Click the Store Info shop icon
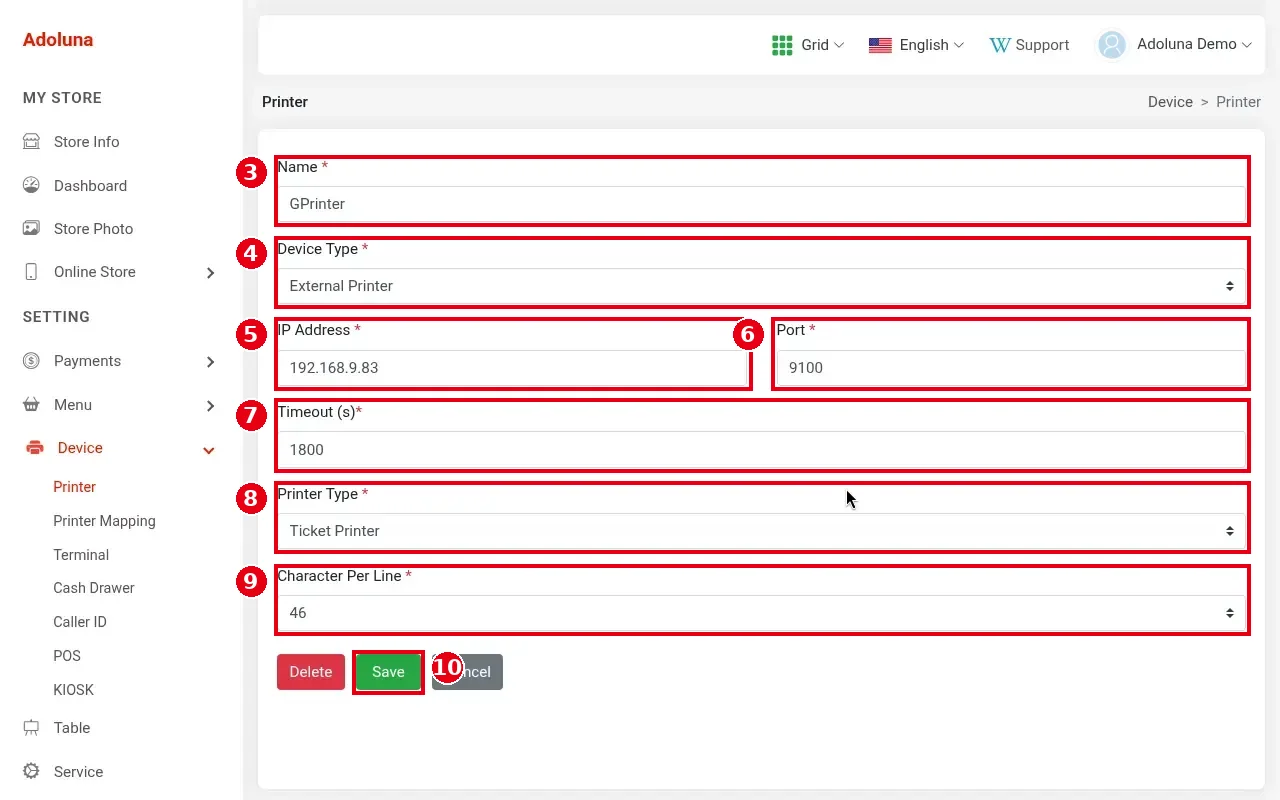Image resolution: width=1280 pixels, height=800 pixels. [31, 141]
